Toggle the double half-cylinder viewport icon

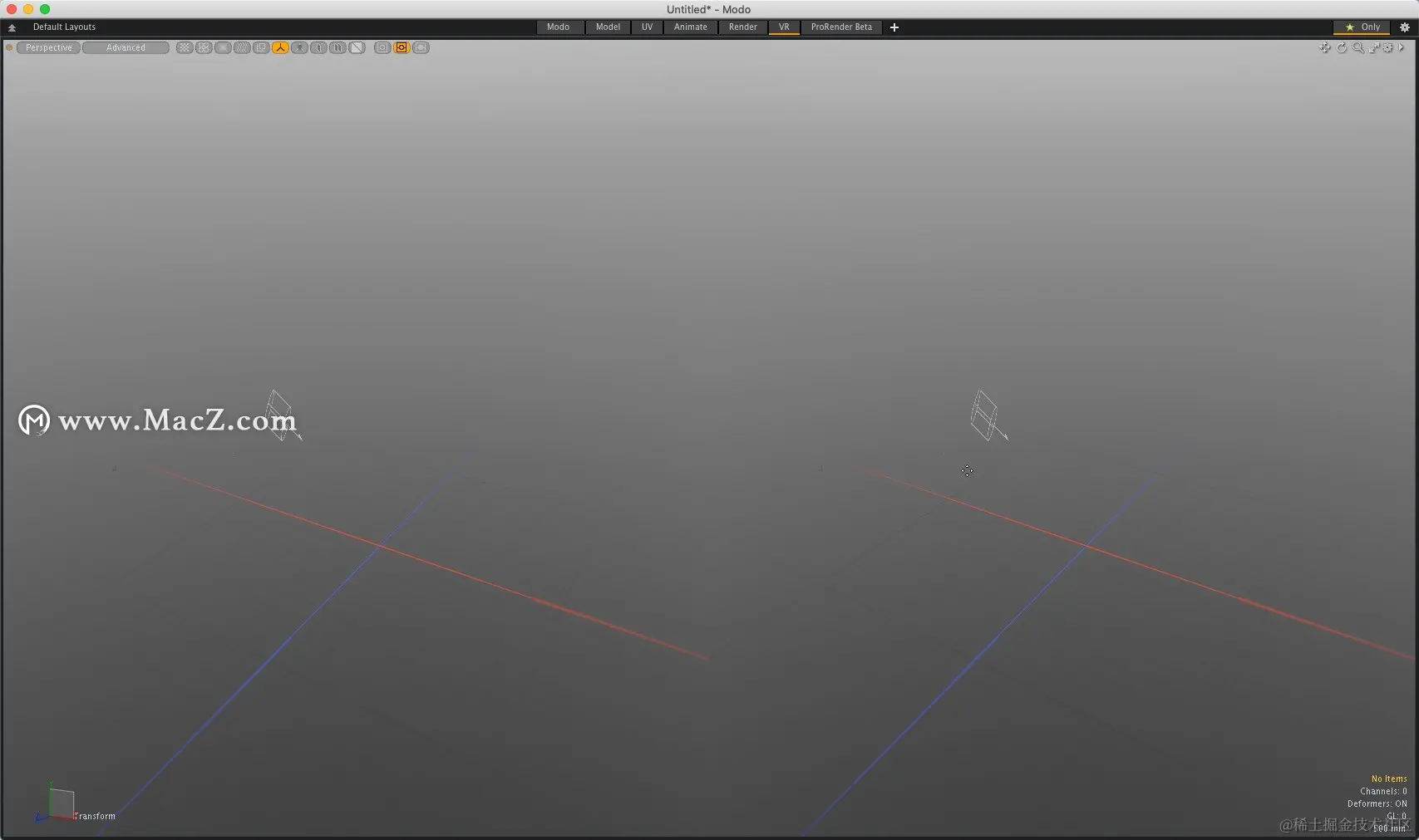pos(338,48)
